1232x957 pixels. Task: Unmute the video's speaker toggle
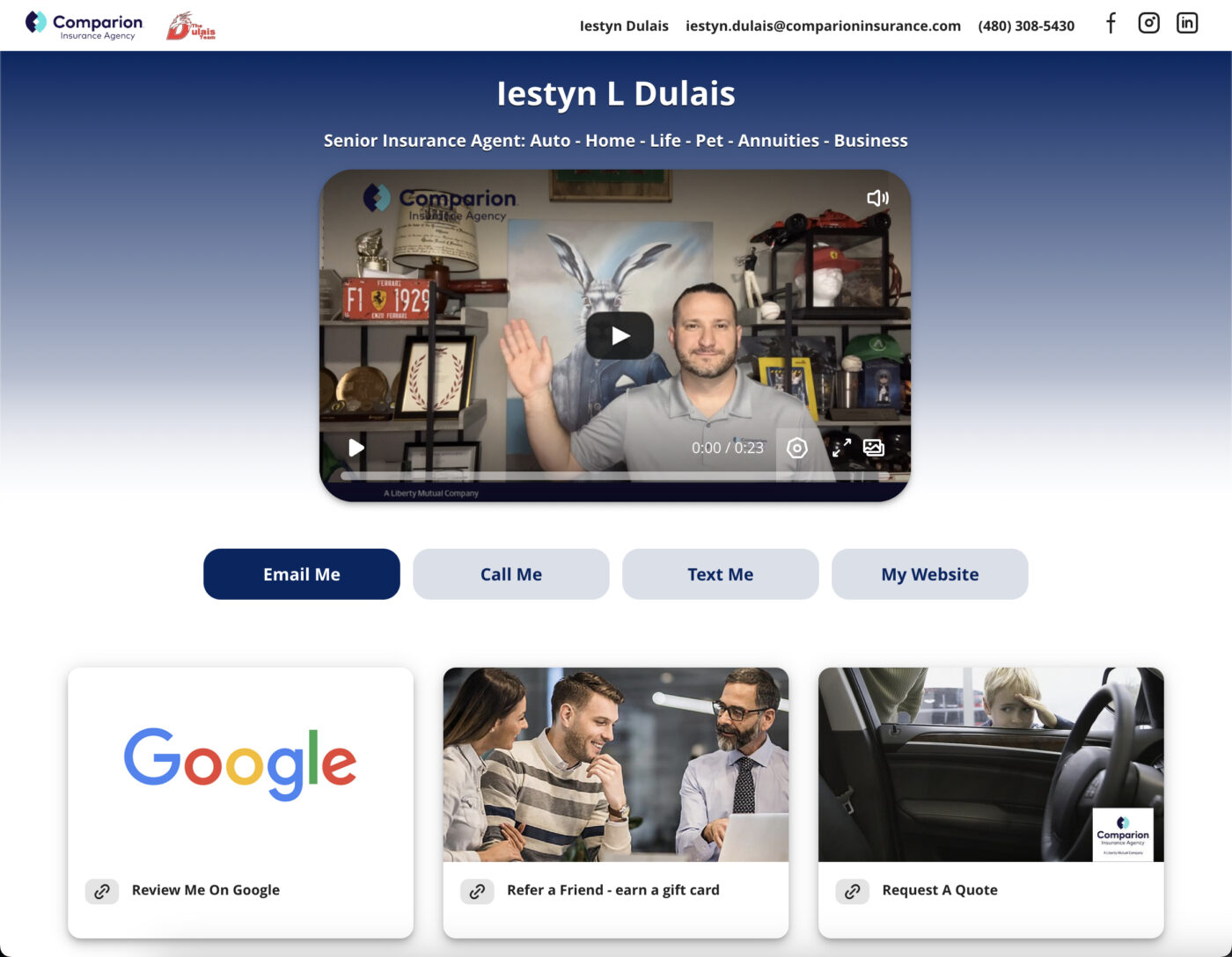[x=877, y=198]
